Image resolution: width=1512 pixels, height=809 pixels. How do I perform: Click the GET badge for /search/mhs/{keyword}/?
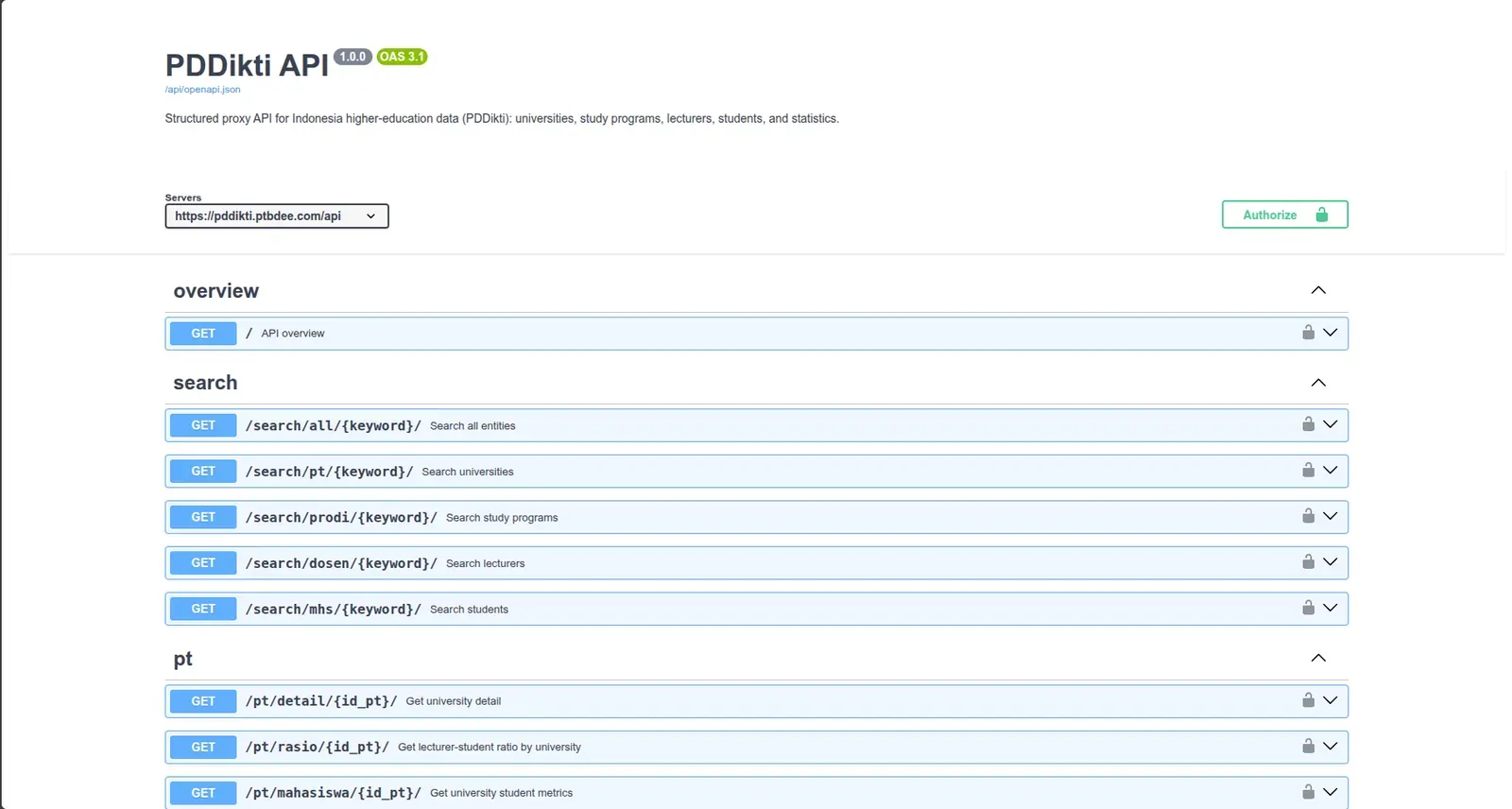pos(203,609)
